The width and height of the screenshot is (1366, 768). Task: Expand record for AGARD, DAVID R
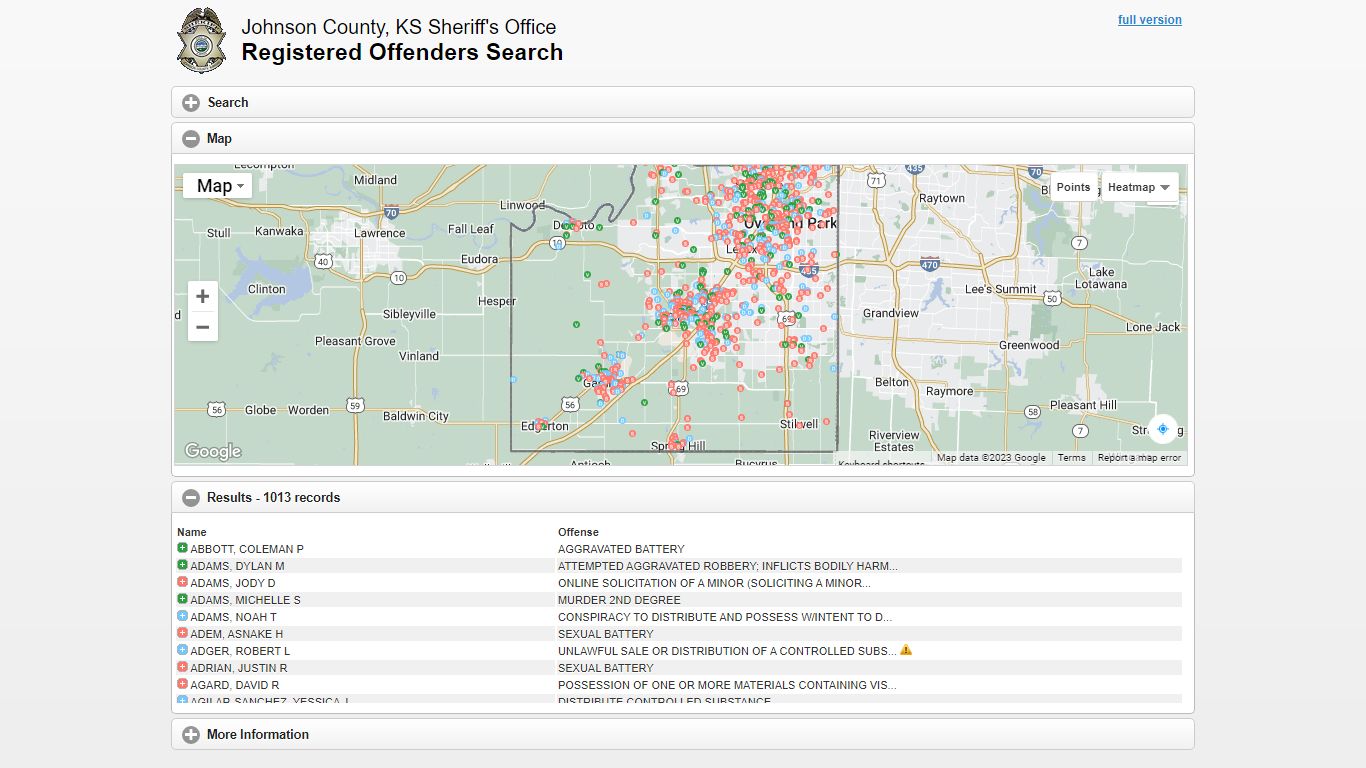pos(182,685)
